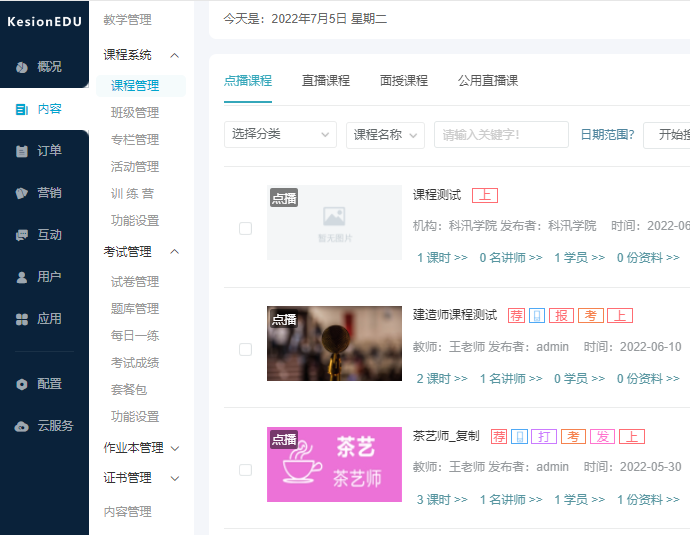Image resolution: width=690 pixels, height=535 pixels.
Task: Click the 2 课时 link for 建造师课程测试
Action: point(442,379)
